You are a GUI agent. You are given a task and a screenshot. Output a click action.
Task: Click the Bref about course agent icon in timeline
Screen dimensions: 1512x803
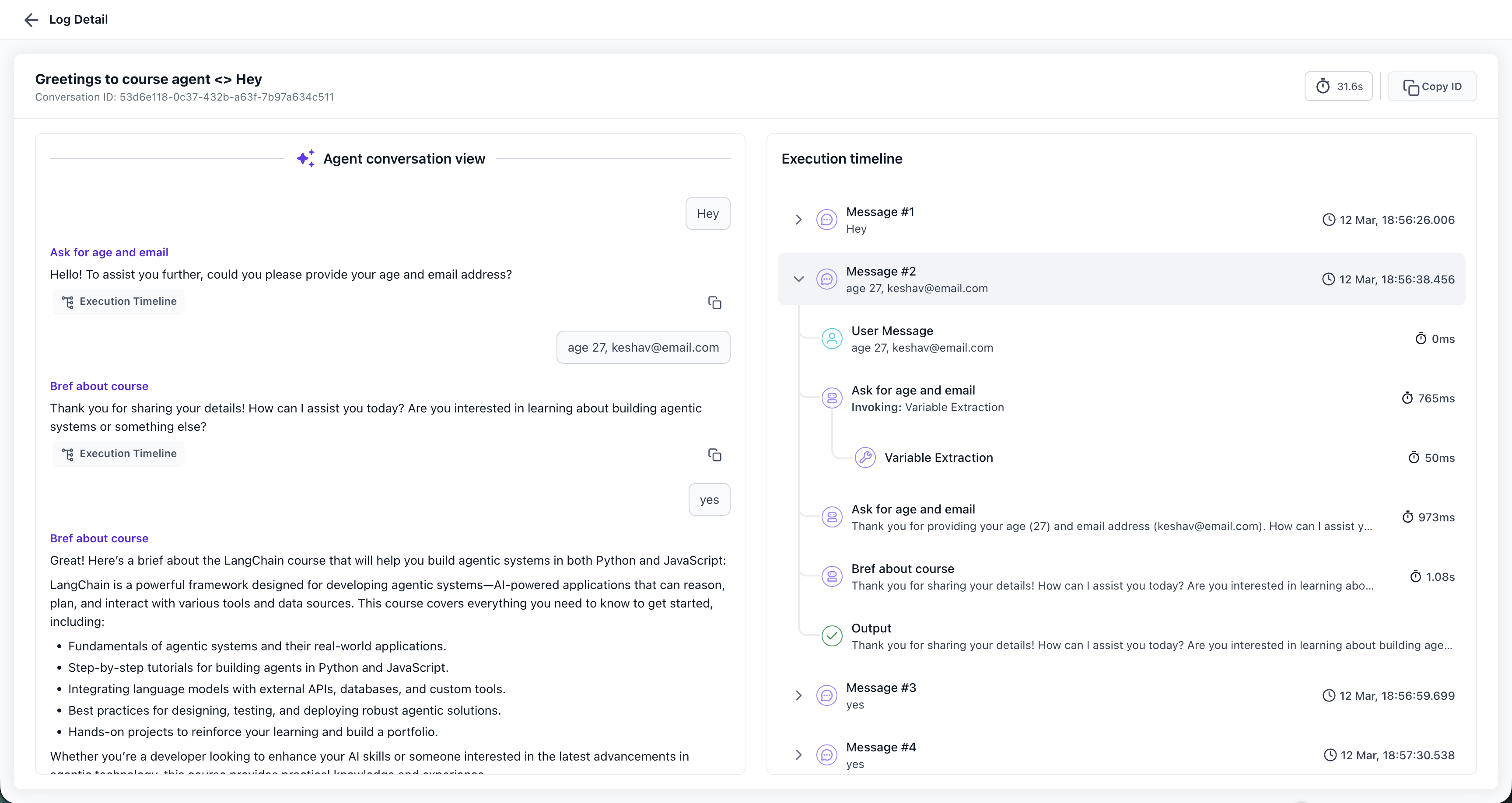(x=831, y=576)
